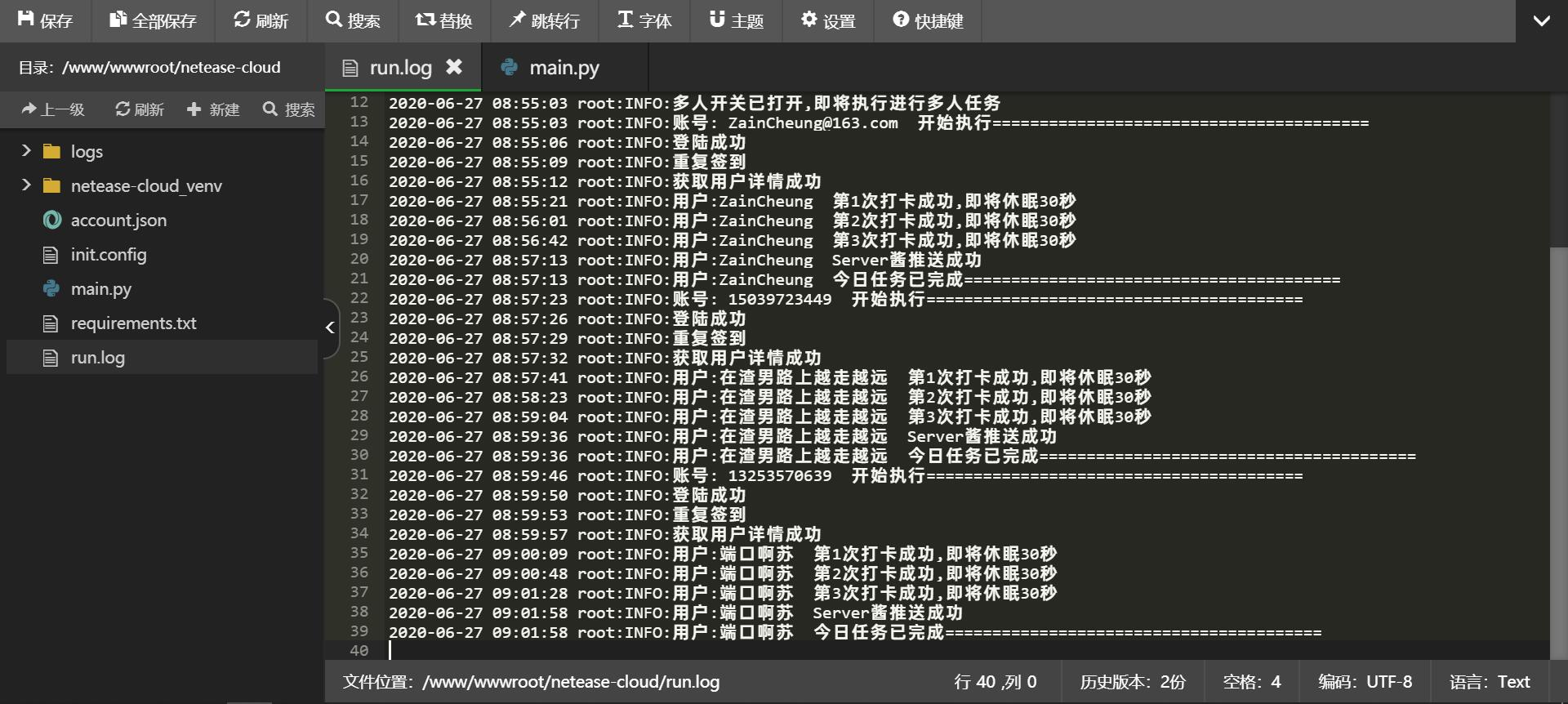1568x704 pixels.
Task: Expand the logs folder arrow
Action: coord(26,151)
